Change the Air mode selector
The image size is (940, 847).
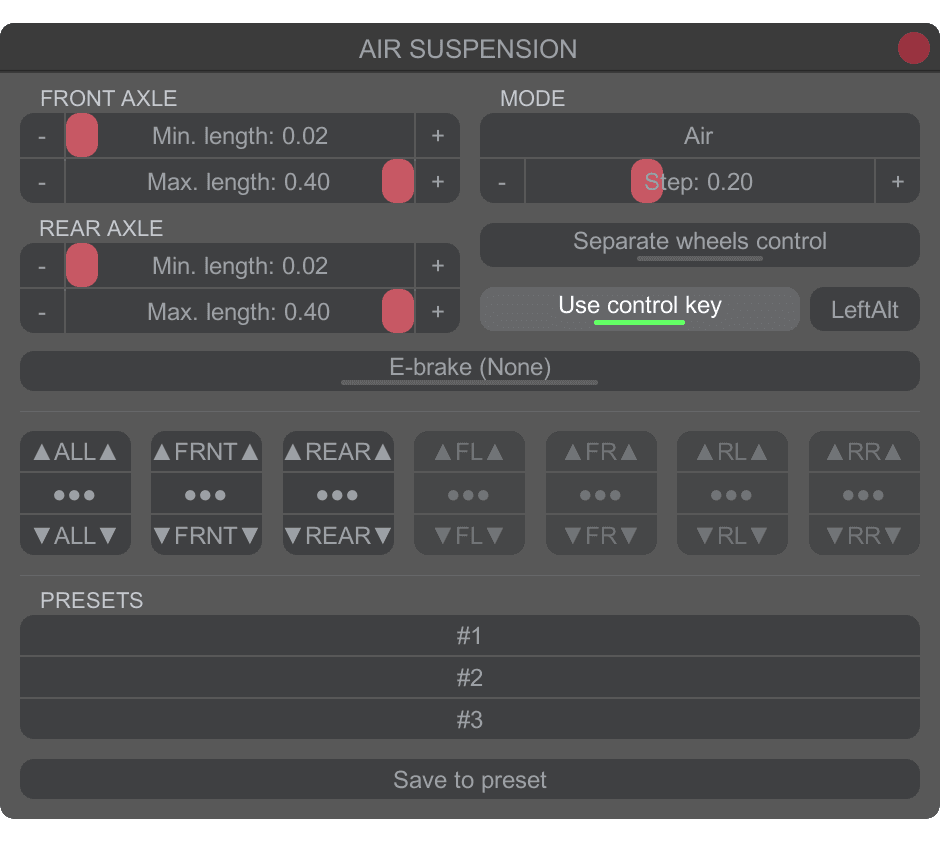(x=699, y=136)
